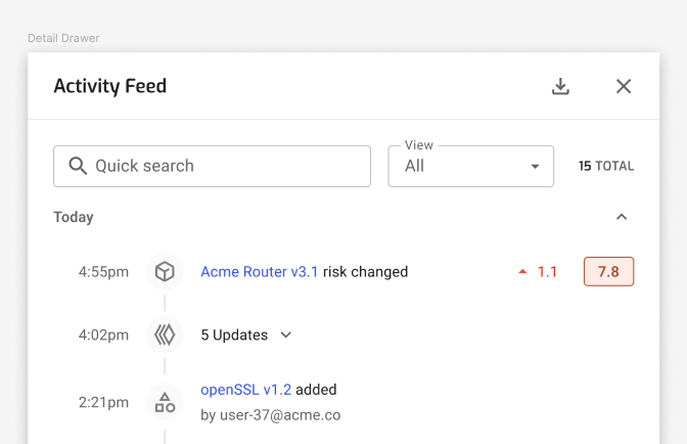Click the View dropdown arrow
Viewport: 687px width, 444px height.
(535, 167)
